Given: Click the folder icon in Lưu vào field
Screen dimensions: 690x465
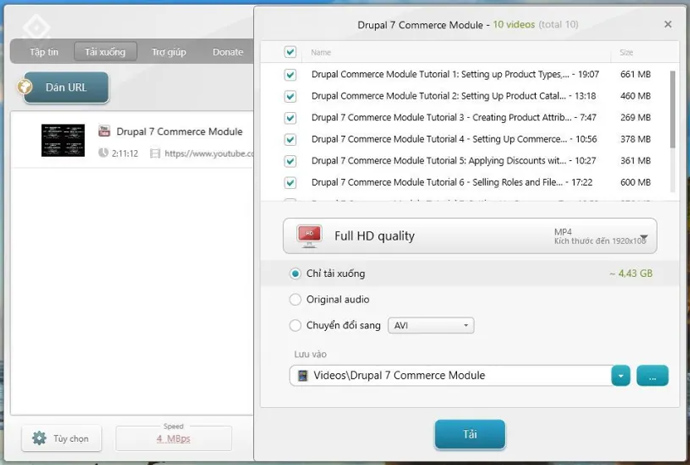Looking at the screenshot, I should click(303, 375).
